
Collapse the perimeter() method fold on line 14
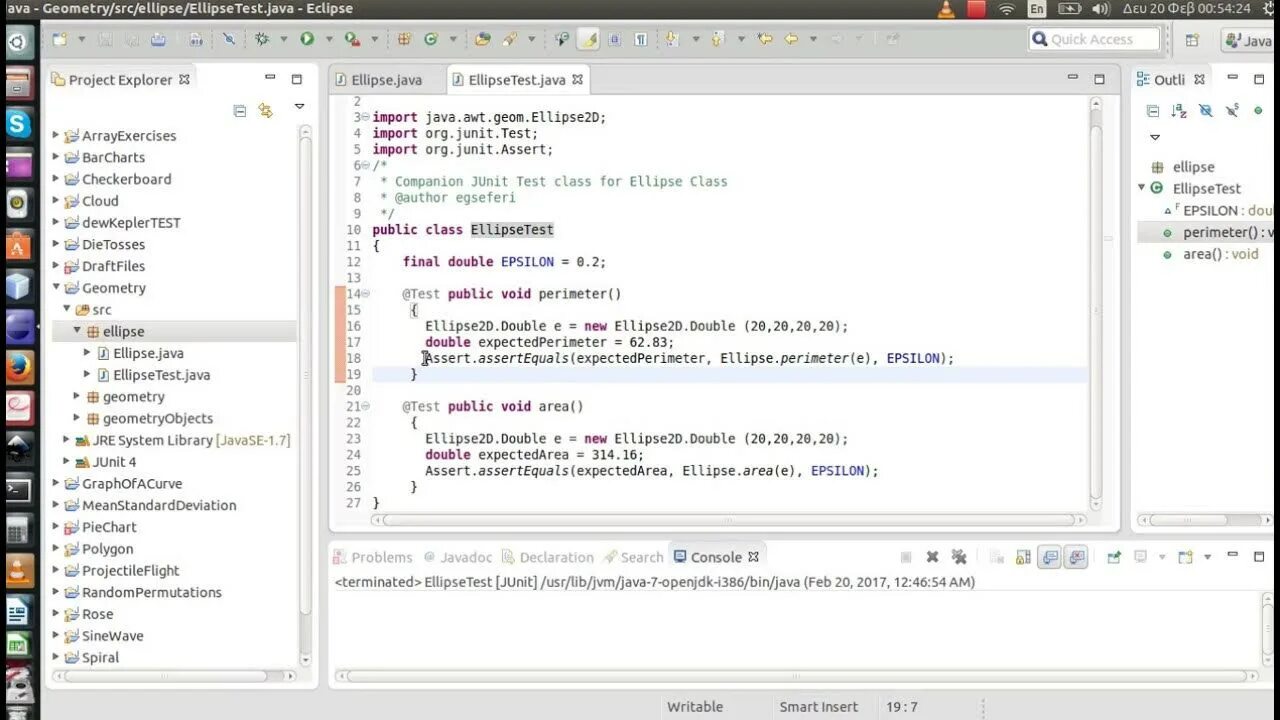[x=364, y=294]
